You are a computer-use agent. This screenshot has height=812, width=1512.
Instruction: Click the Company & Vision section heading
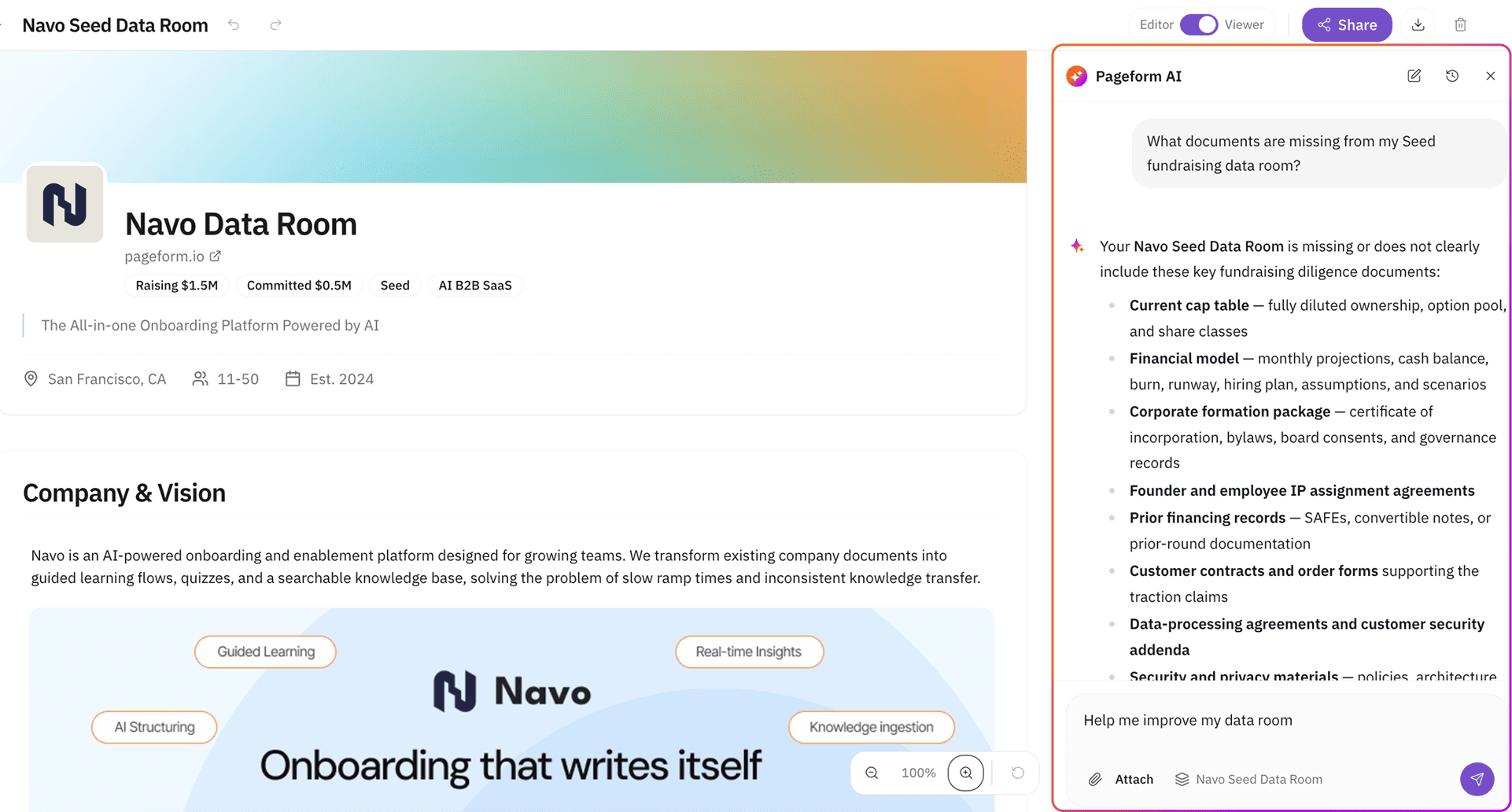click(124, 493)
